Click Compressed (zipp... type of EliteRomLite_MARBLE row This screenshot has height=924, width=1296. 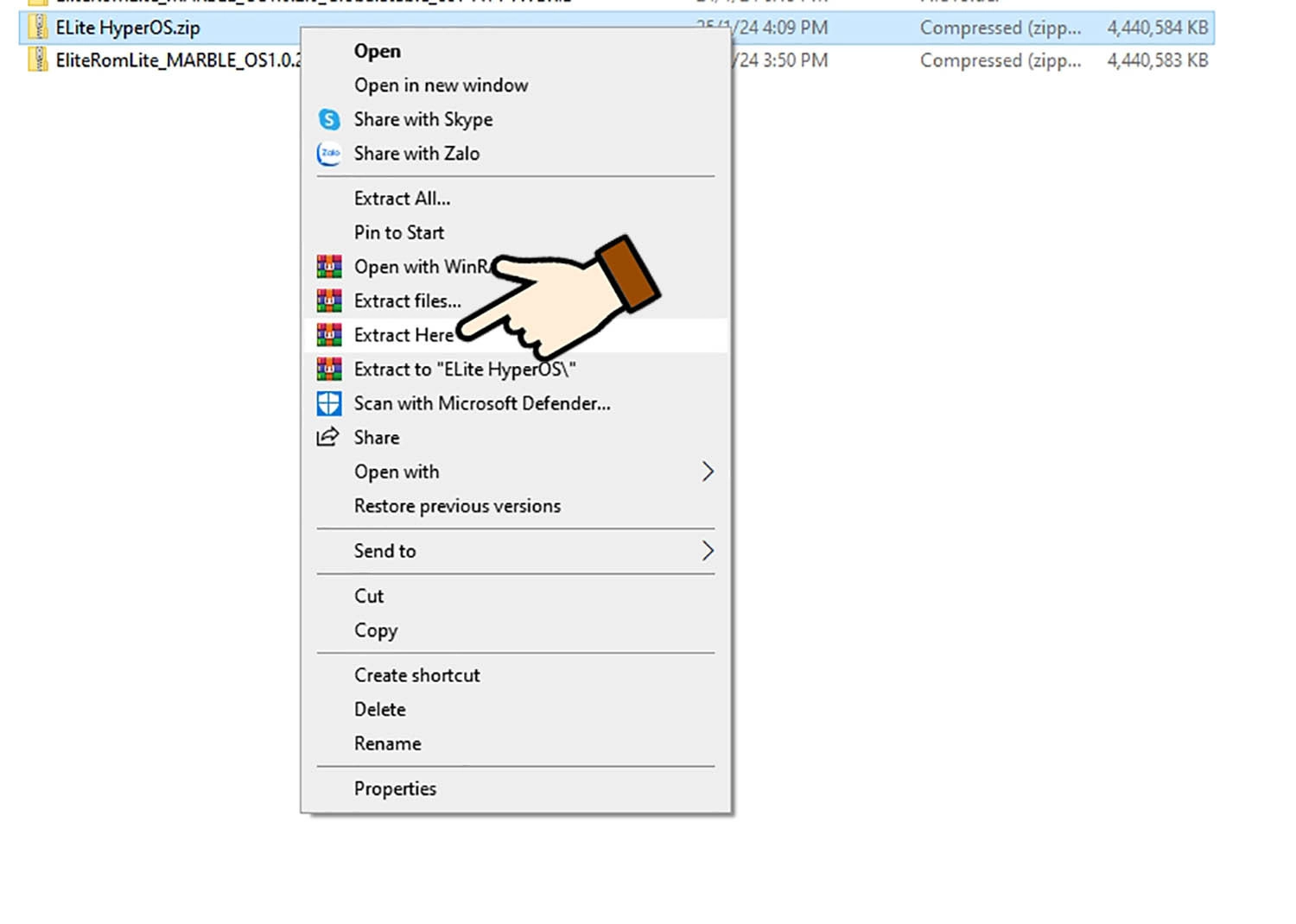click(x=1001, y=60)
